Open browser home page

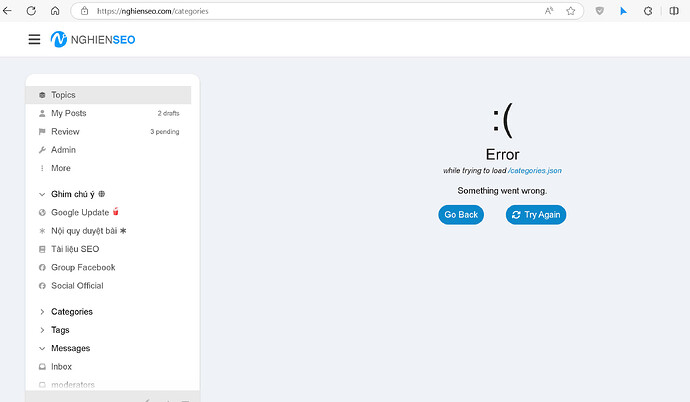[55, 11]
